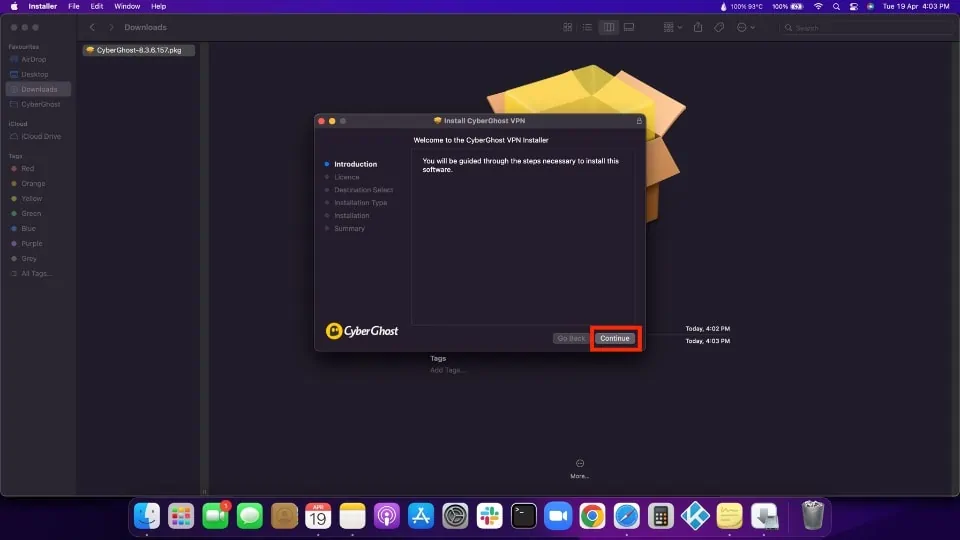The height and width of the screenshot is (540, 960).
Task: Switch Finder to gallery view
Action: pyautogui.click(x=629, y=28)
